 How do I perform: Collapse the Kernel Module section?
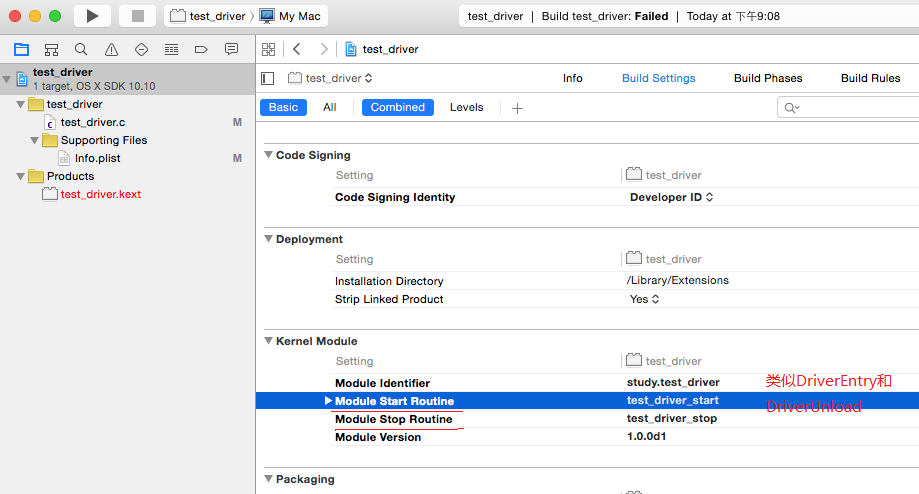pyautogui.click(x=268, y=341)
